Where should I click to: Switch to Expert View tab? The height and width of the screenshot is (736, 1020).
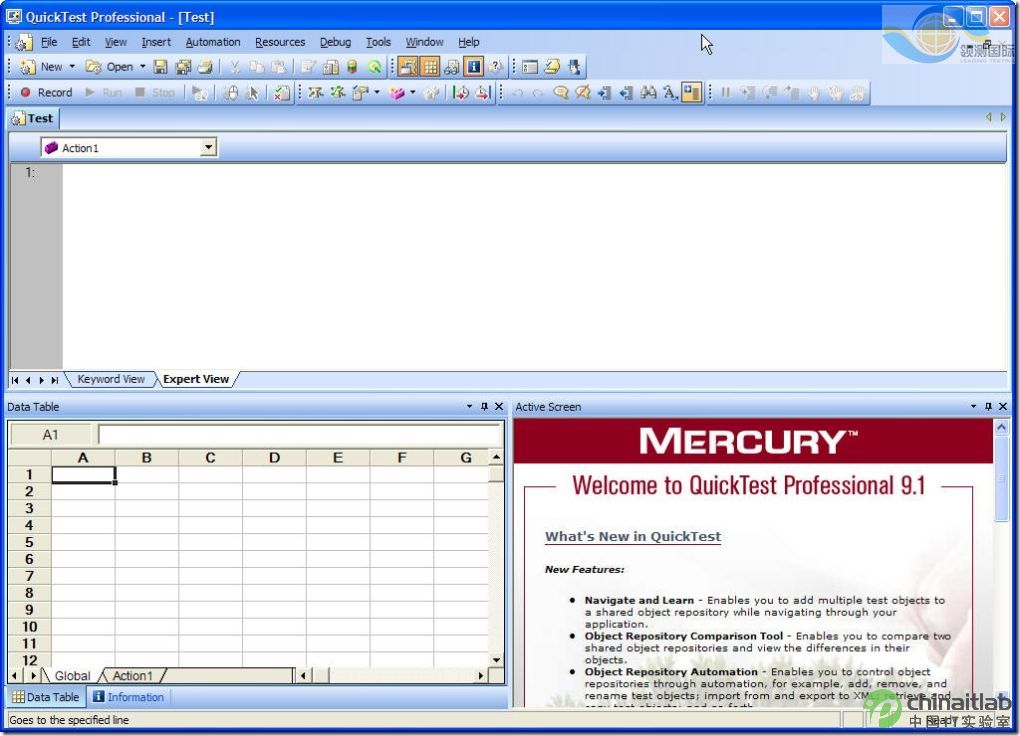[196, 379]
